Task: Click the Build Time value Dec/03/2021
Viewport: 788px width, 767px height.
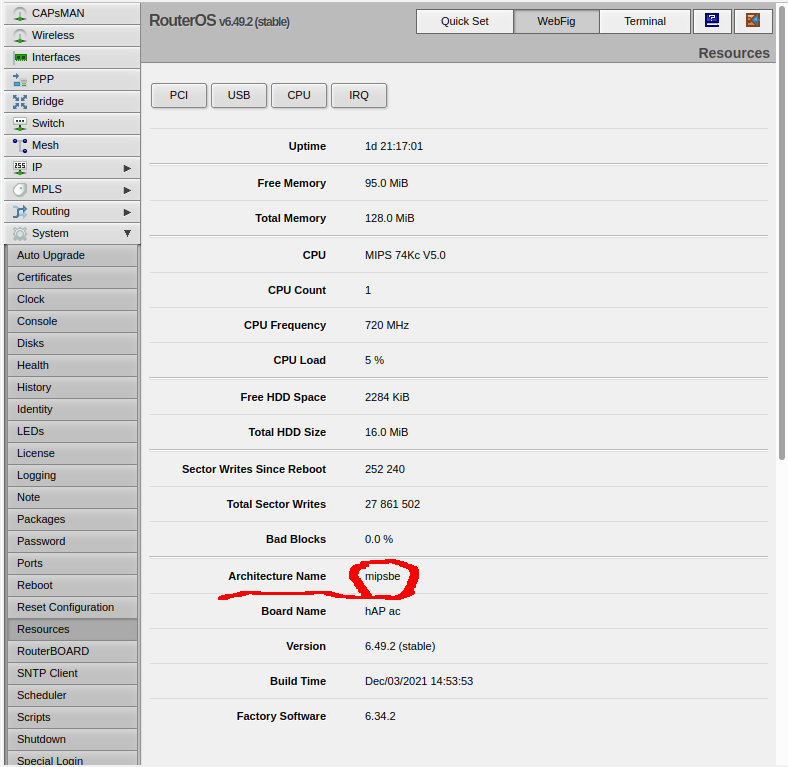Action: coord(419,682)
